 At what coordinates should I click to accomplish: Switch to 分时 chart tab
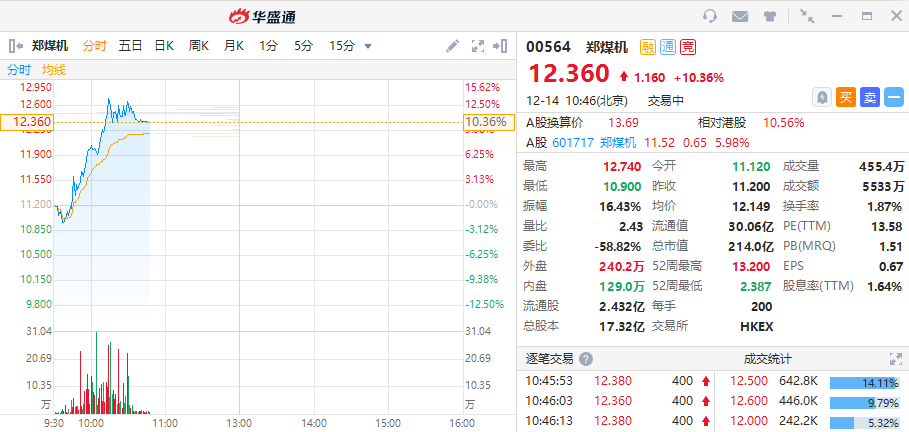coord(94,46)
